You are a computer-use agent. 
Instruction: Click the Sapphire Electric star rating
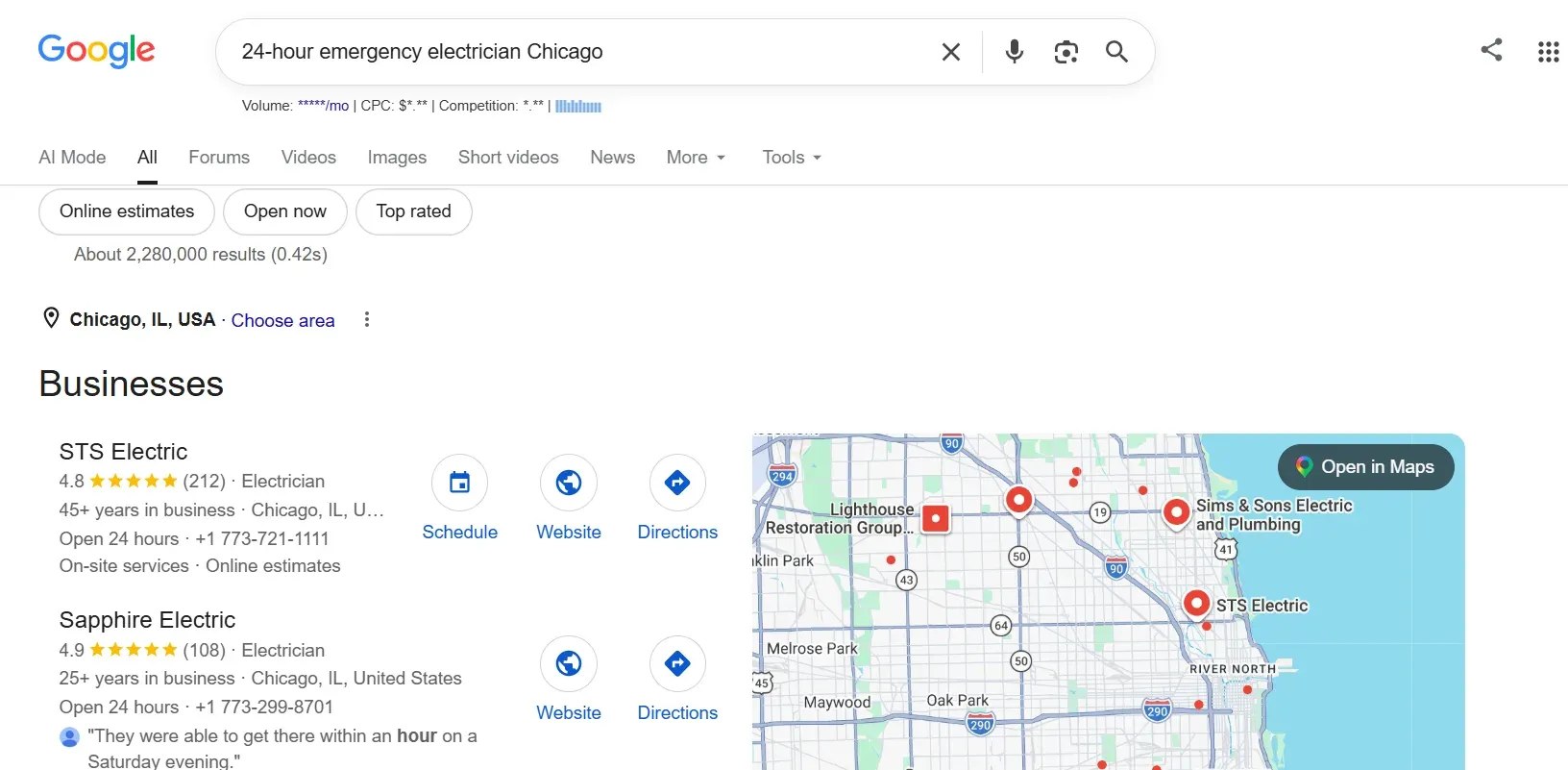tap(134, 650)
